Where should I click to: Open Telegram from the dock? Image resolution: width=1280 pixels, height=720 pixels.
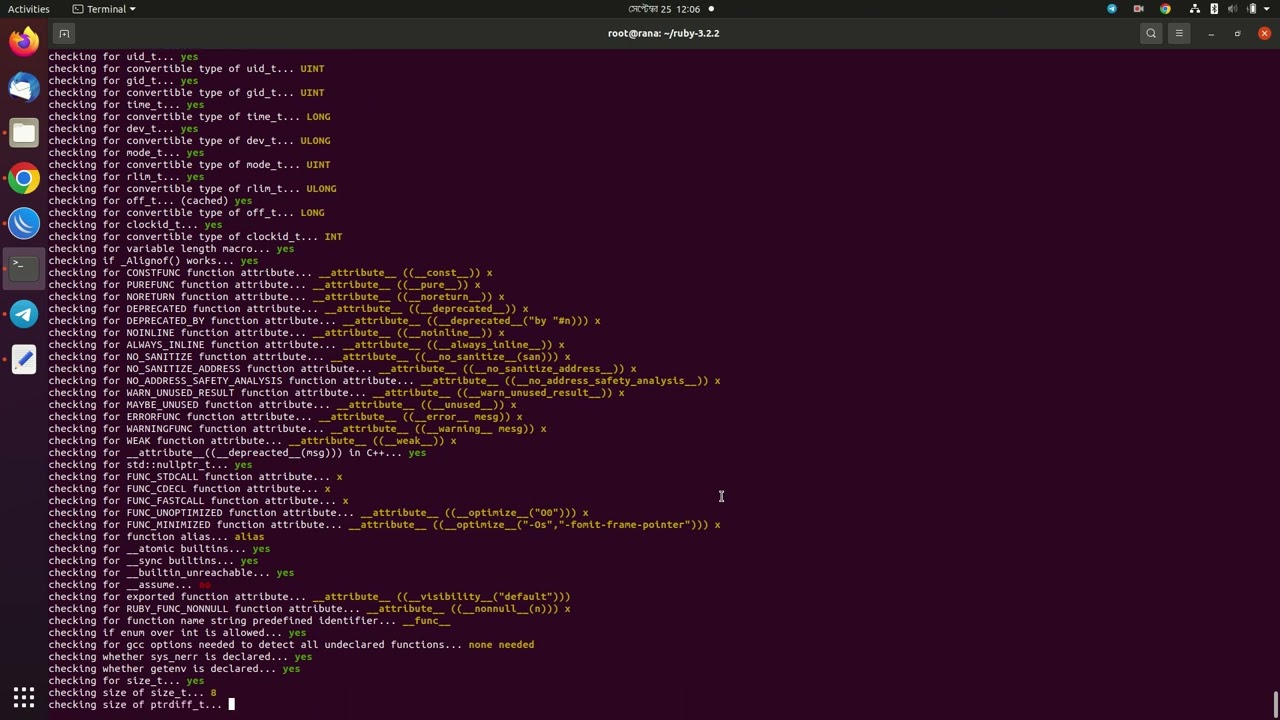click(x=24, y=314)
